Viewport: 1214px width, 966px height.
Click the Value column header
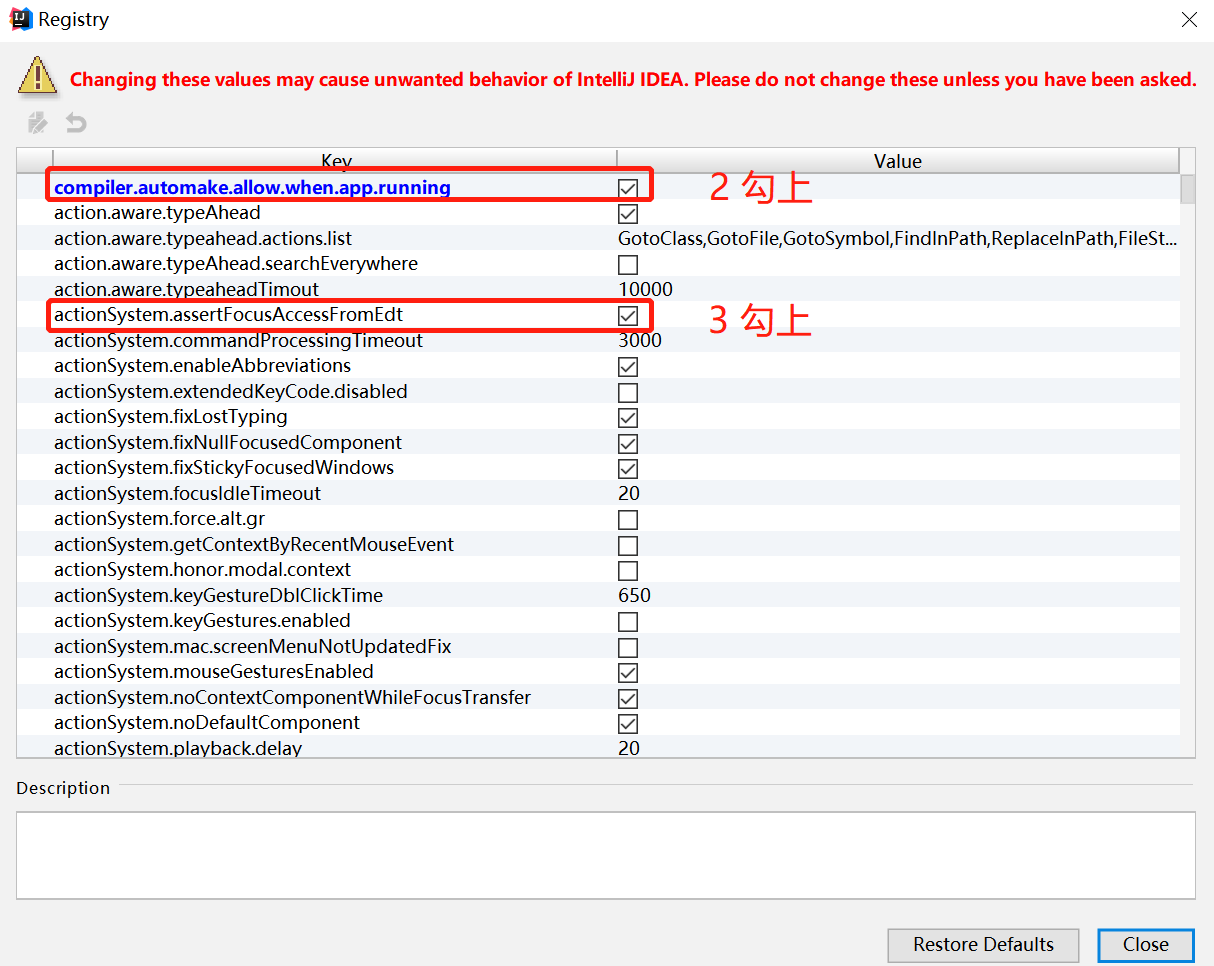click(898, 161)
